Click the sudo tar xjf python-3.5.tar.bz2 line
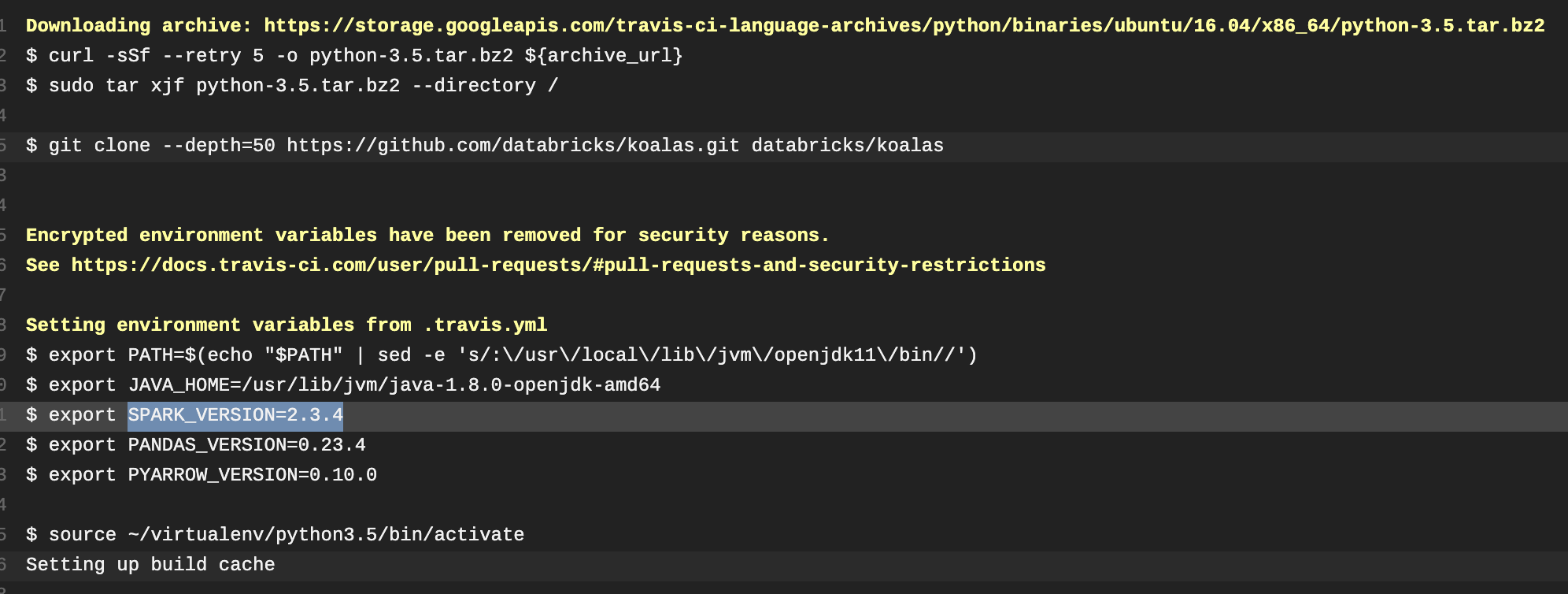This screenshot has height=594, width=1568. tap(292, 85)
